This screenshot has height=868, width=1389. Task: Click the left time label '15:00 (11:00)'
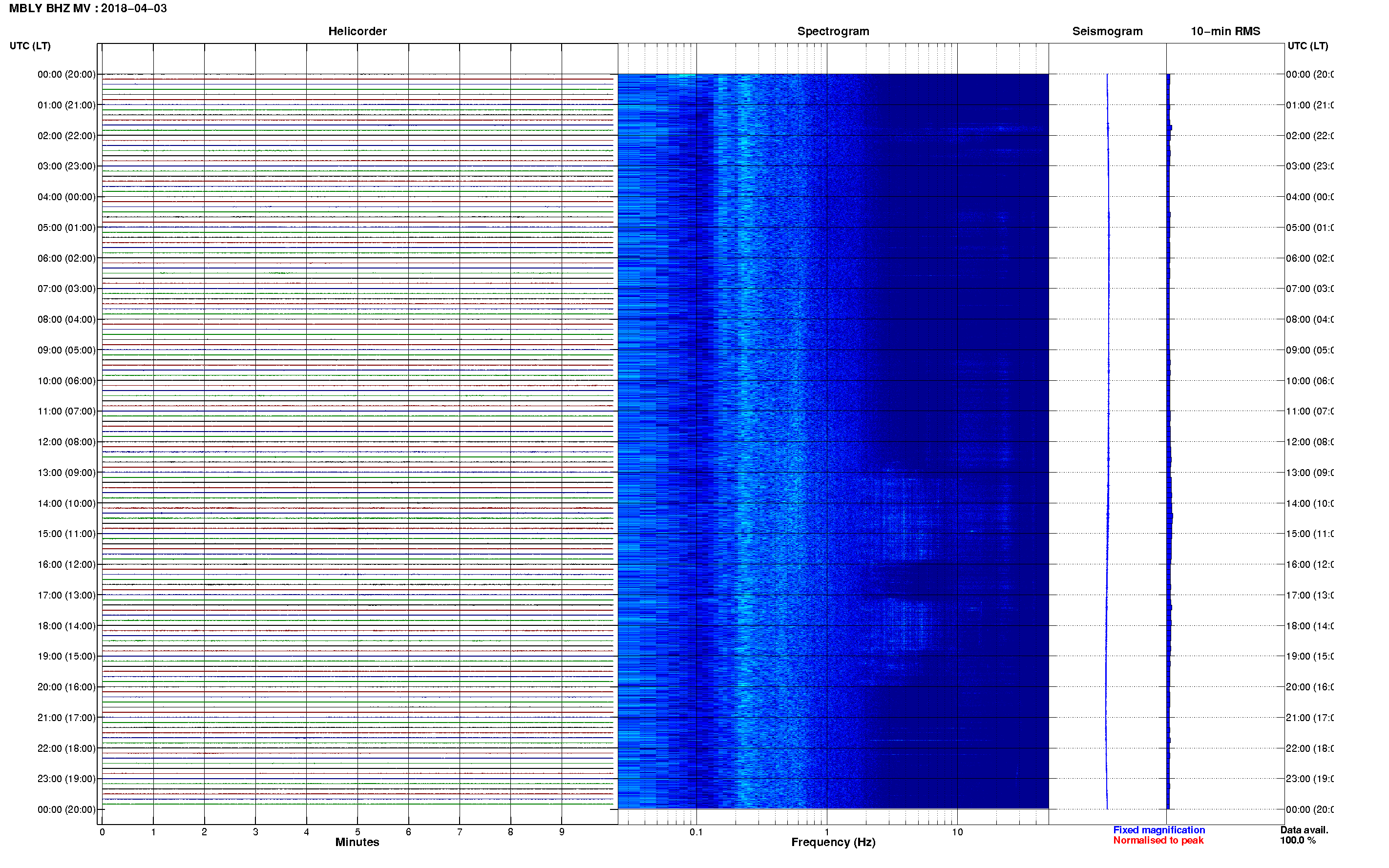coord(66,534)
